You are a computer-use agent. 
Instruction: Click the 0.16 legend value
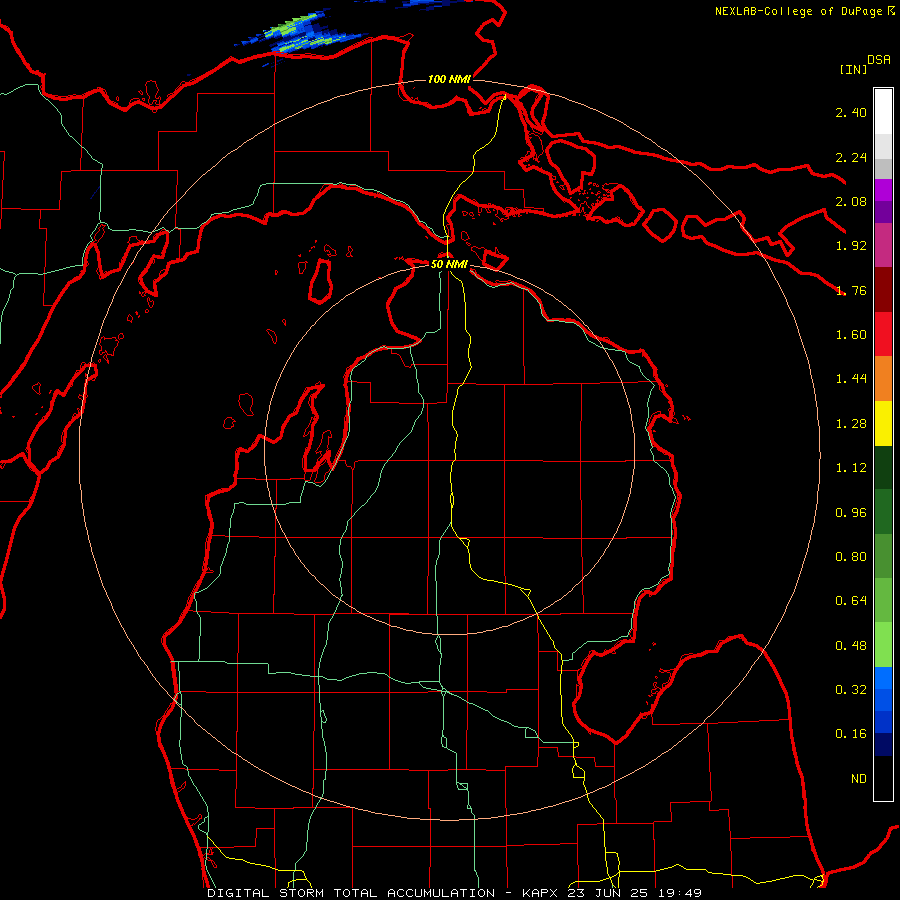click(x=851, y=734)
